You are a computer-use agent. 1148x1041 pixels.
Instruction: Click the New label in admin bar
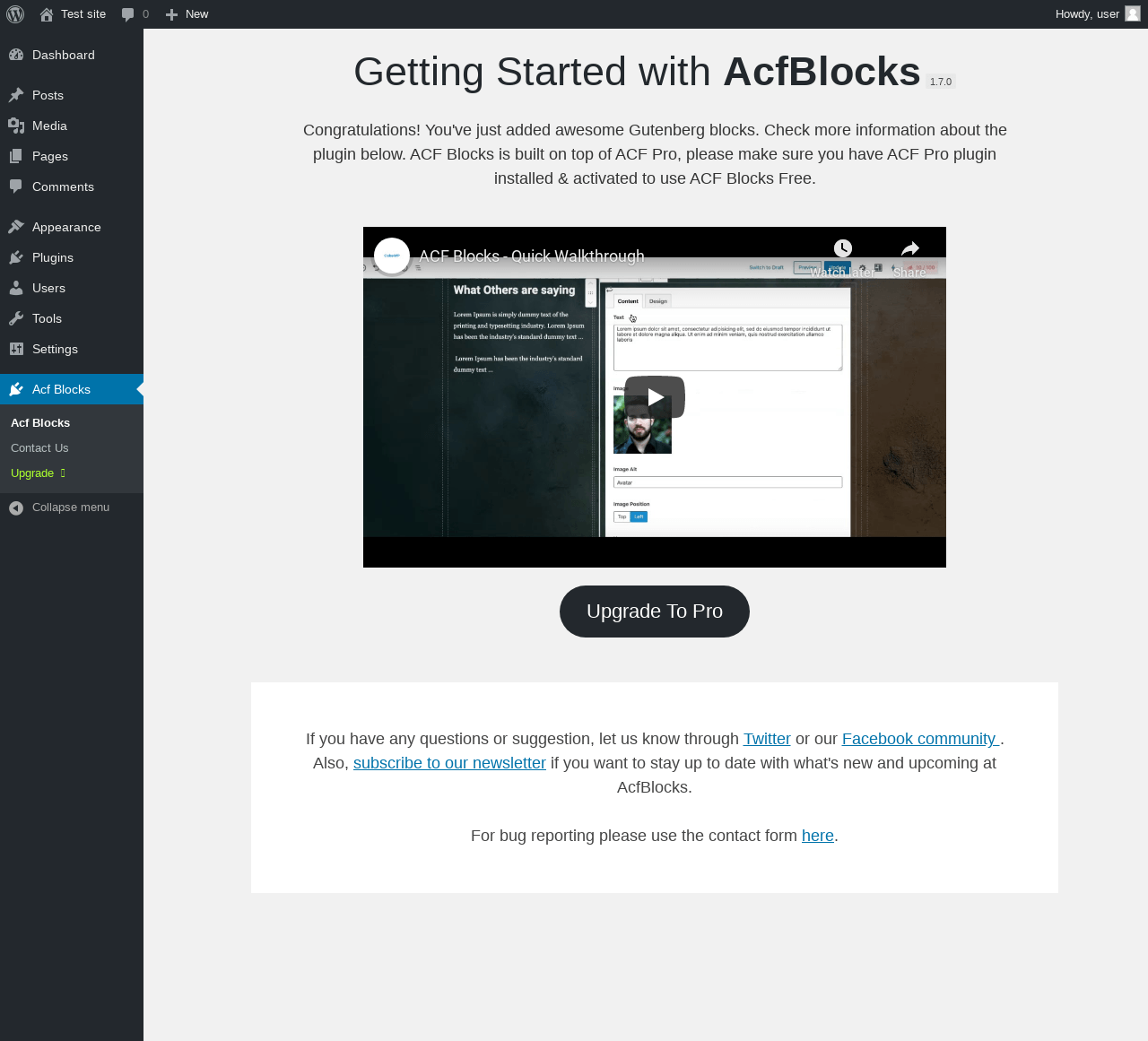pos(196,14)
